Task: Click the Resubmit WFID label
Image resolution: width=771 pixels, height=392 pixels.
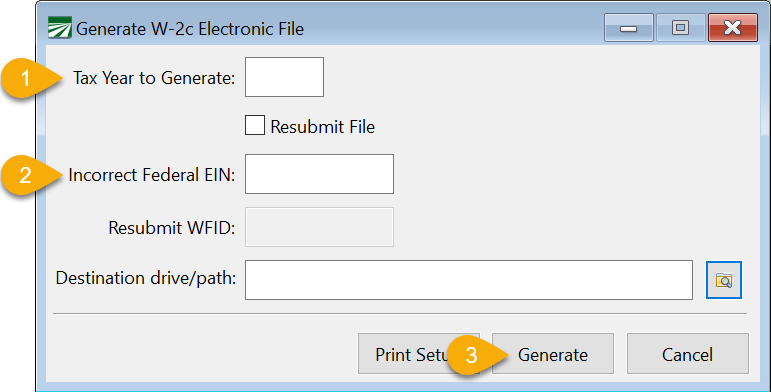Action: (x=172, y=228)
